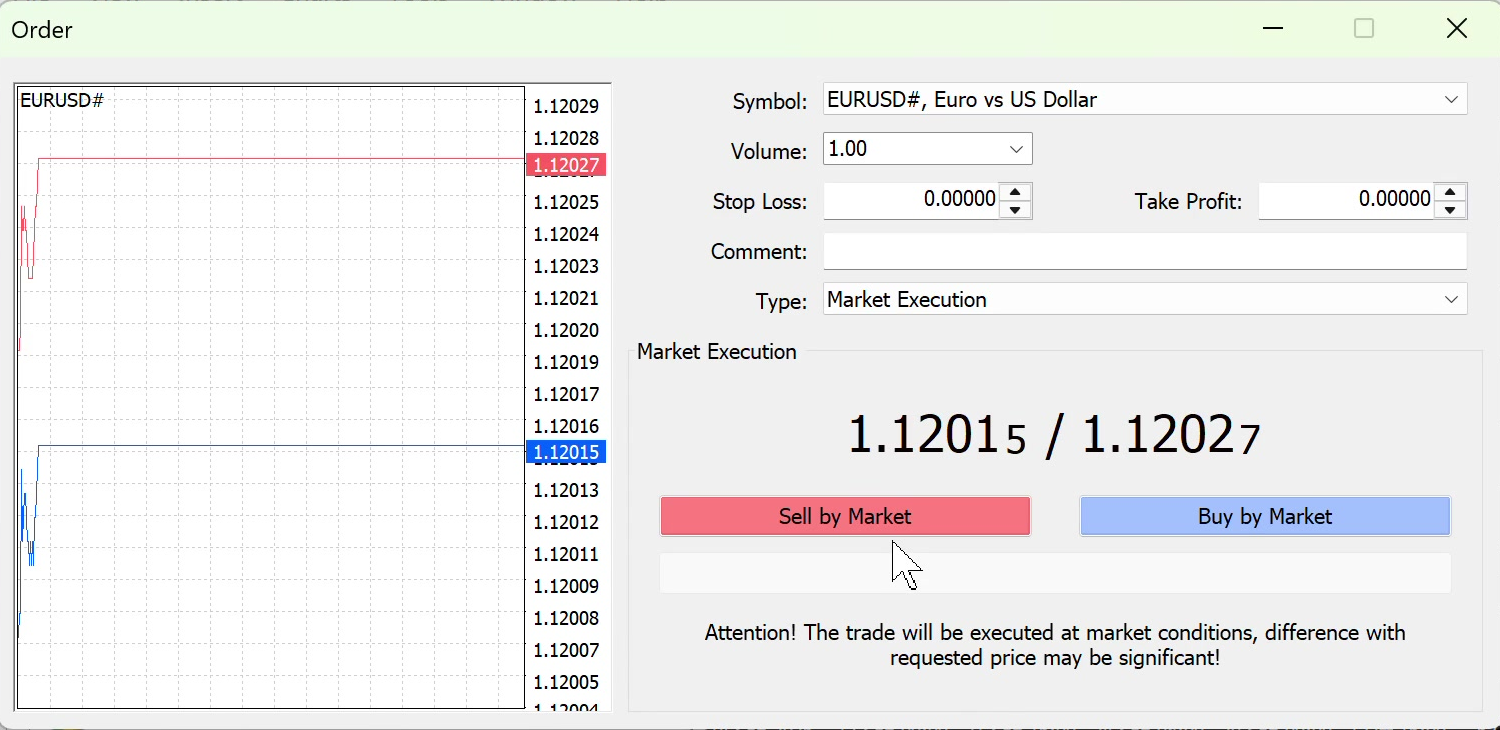Open the Type dropdown Market Execution

tap(1145, 299)
